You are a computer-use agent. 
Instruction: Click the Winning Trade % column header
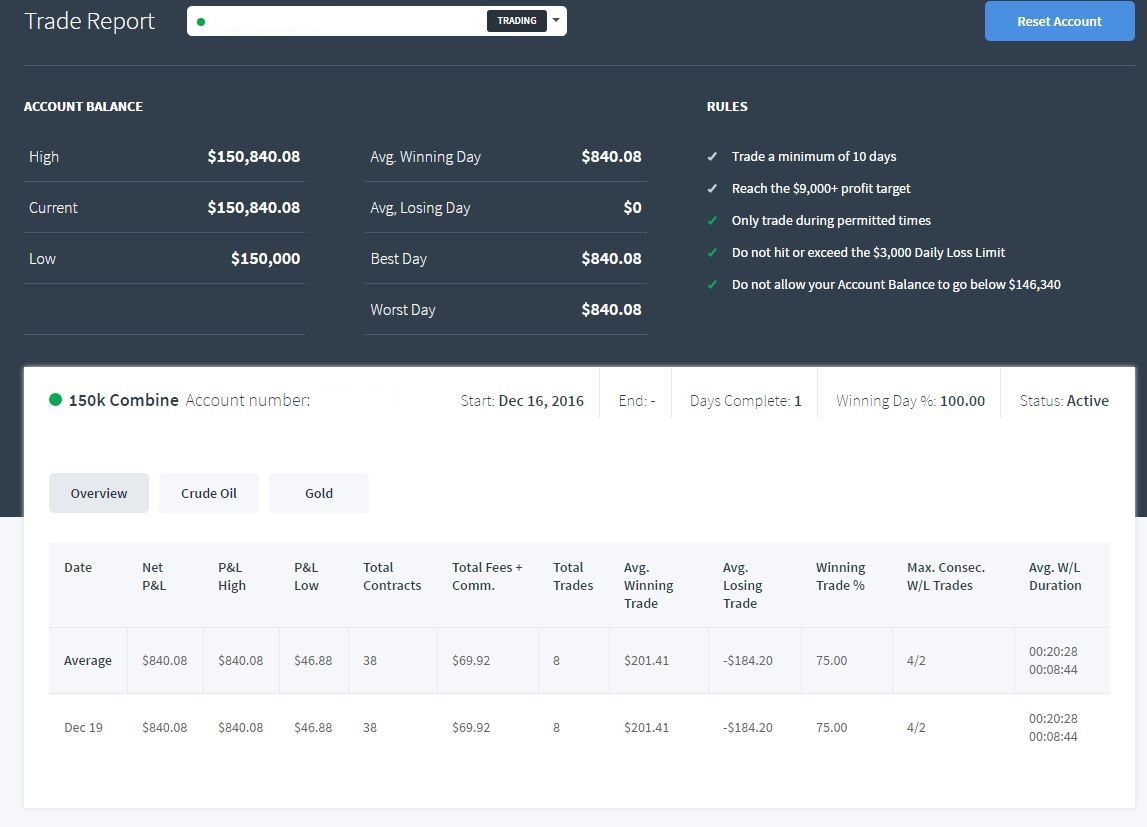(840, 576)
